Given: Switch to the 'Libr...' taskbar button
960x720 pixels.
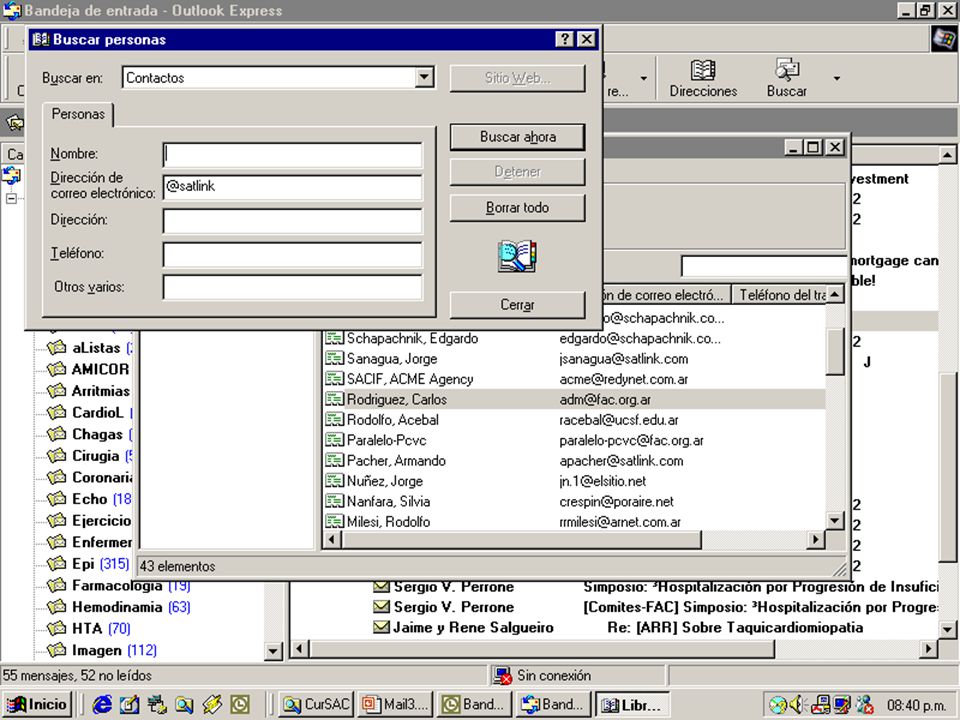Looking at the screenshot, I should 632,705.
